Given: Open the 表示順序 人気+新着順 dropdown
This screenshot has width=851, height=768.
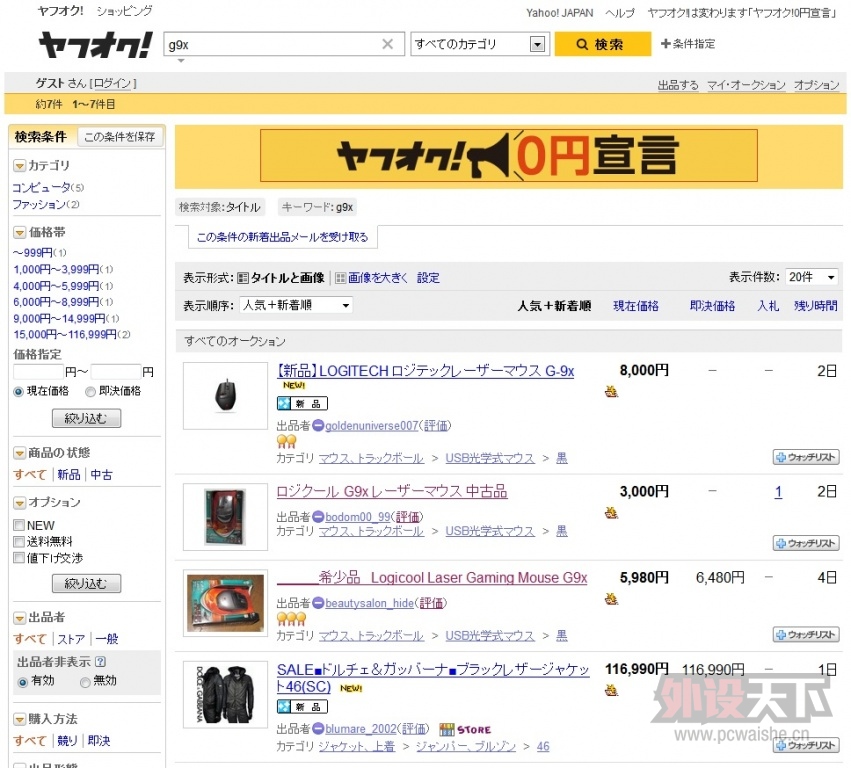Looking at the screenshot, I should tap(296, 305).
